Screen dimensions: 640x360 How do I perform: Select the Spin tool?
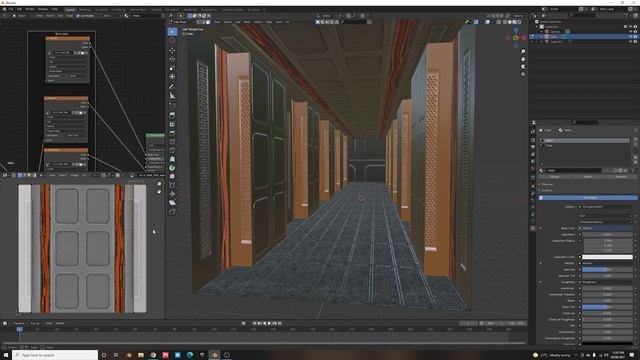coord(172,168)
